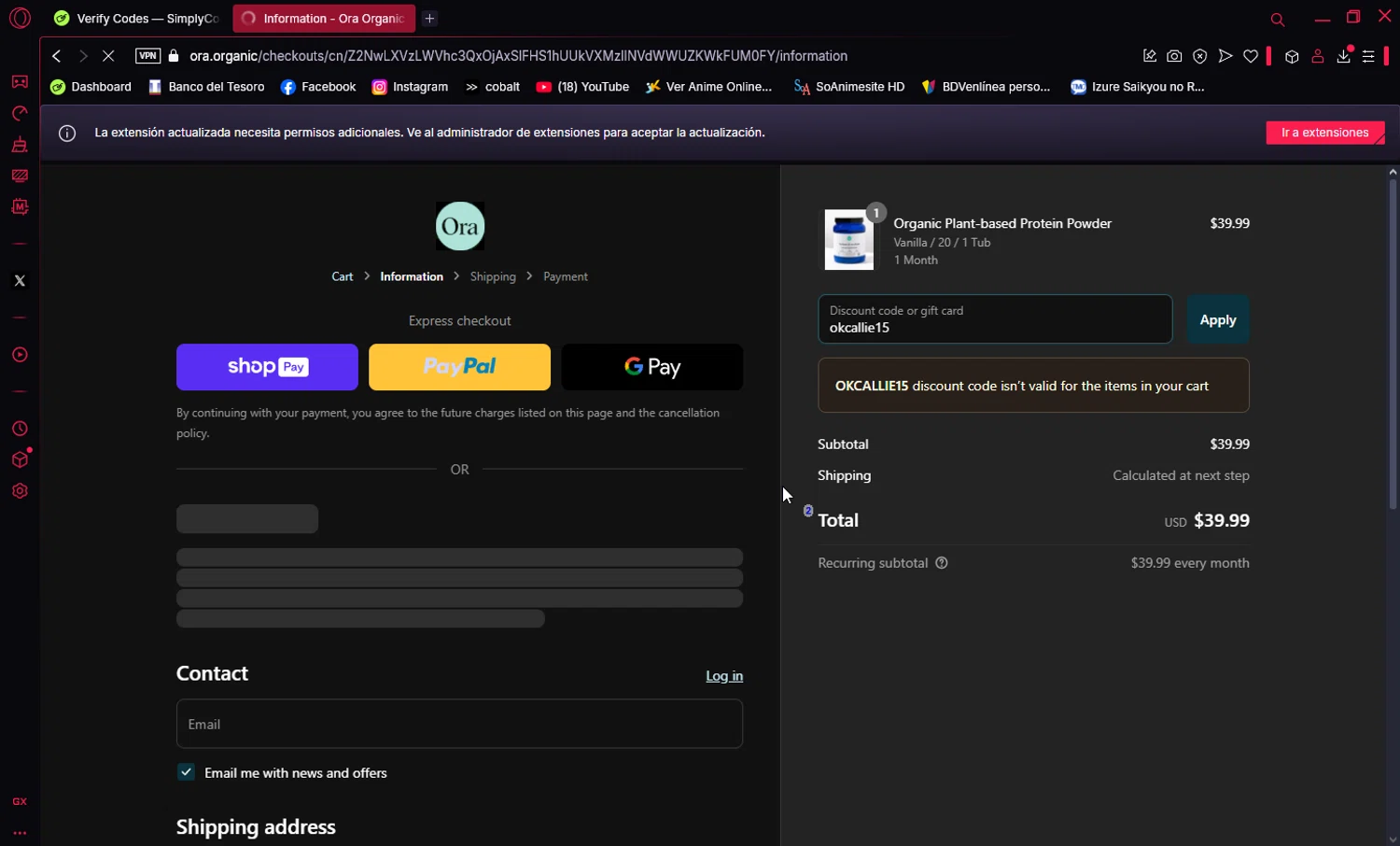Open the Opera menu logo
This screenshot has width=1400, height=846.
coord(20,18)
